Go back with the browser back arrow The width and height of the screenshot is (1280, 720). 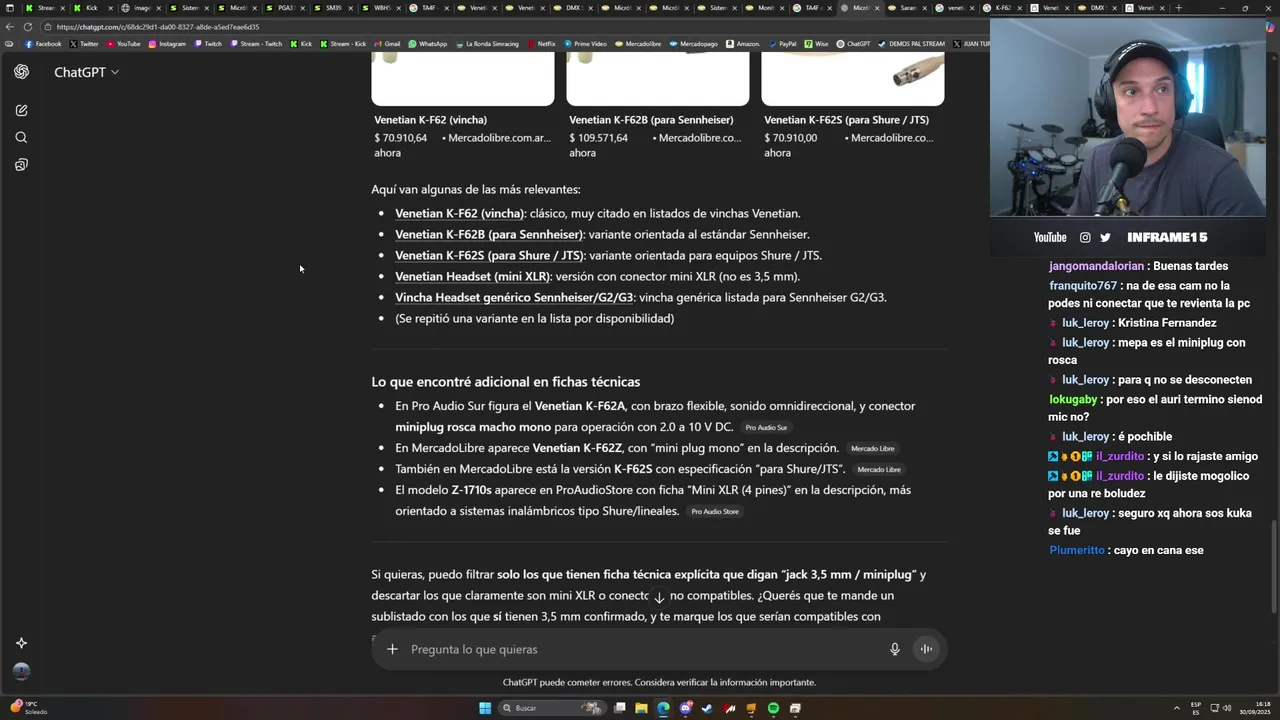coord(10,27)
